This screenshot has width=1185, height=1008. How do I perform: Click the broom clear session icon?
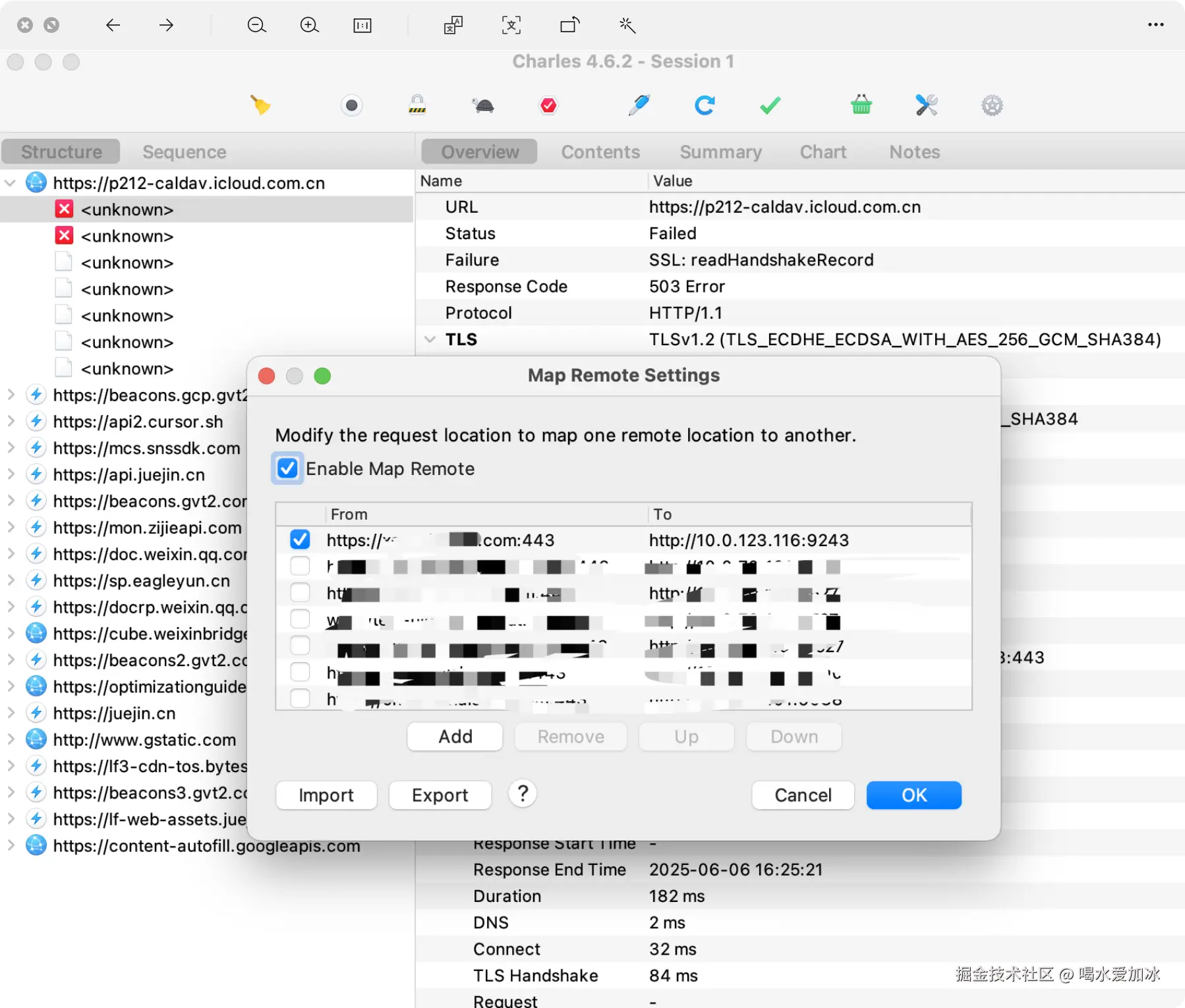tap(260, 105)
